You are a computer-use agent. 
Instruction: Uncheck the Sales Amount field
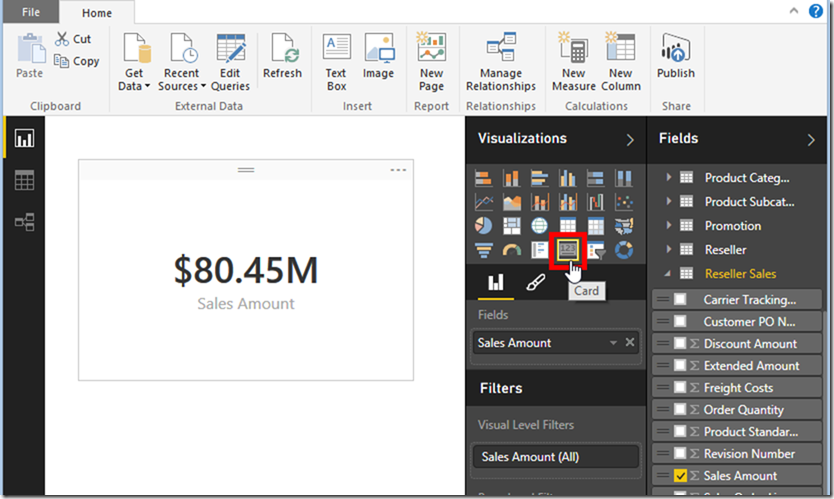[x=680, y=476]
